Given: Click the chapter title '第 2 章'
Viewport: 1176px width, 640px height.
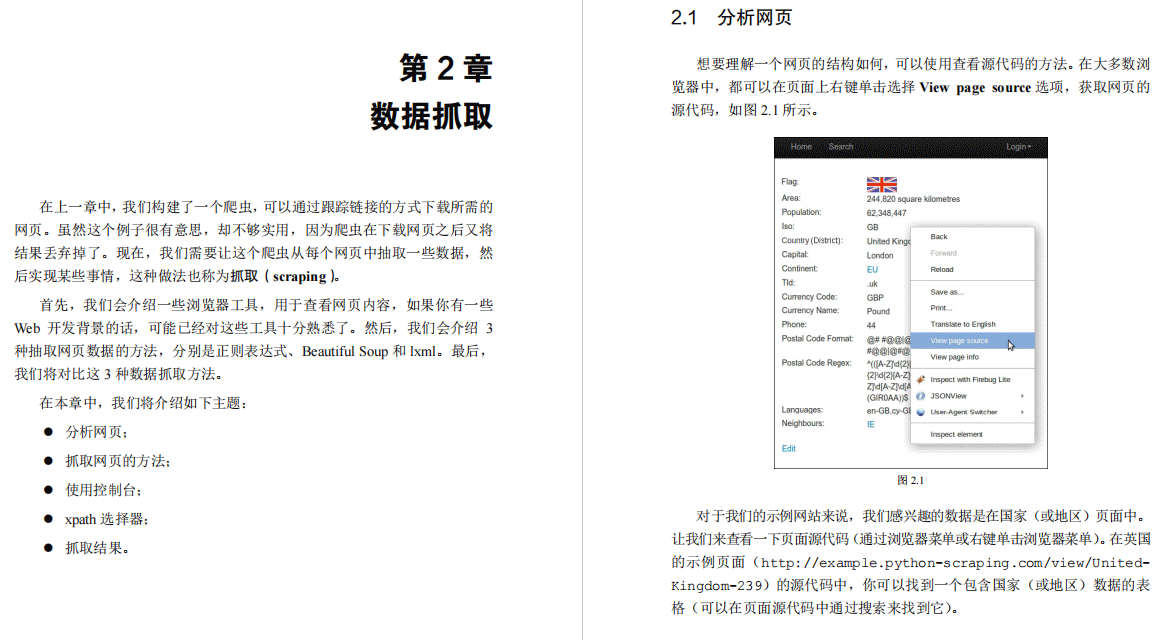Looking at the screenshot, I should pyautogui.click(x=446, y=68).
